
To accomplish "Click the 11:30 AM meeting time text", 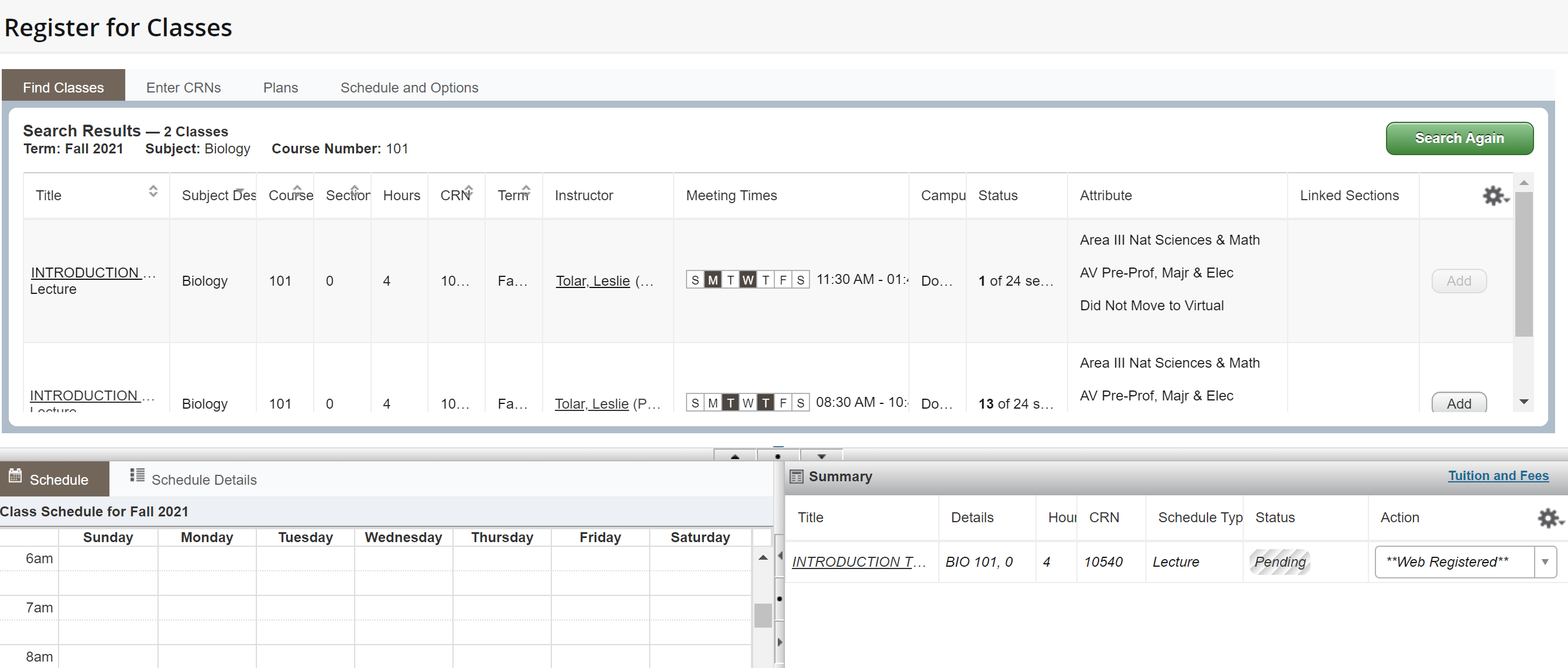I will pos(862,279).
